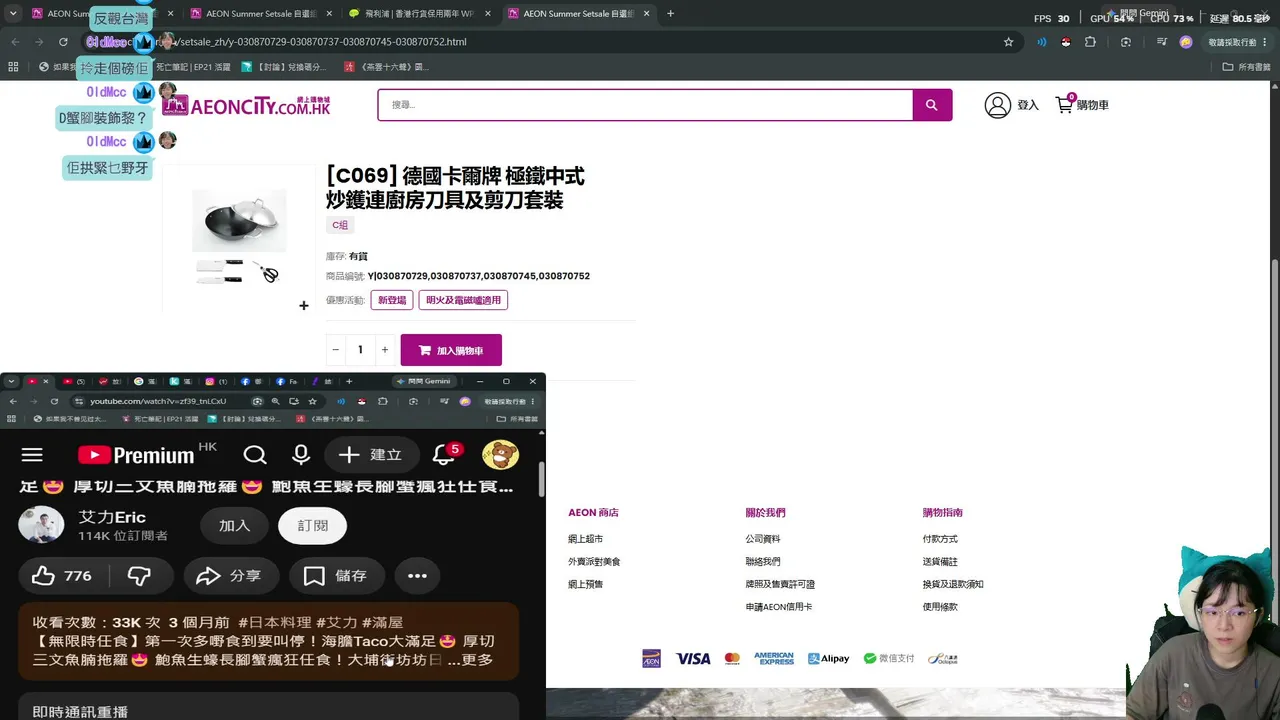Go back in the YouTube window
Image resolution: width=1280 pixels, height=720 pixels.
[x=12, y=401]
